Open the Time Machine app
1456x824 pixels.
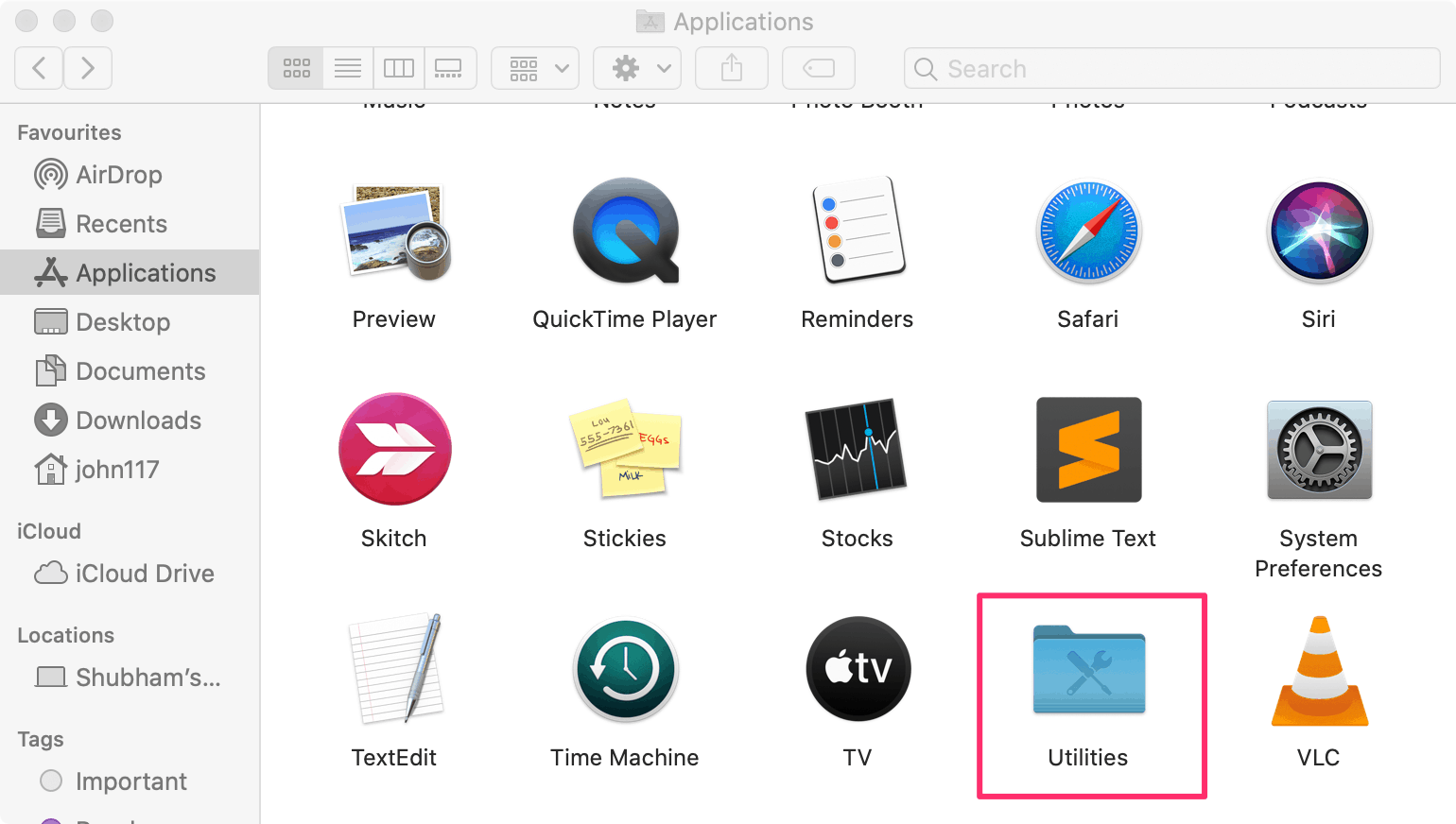[x=625, y=668]
